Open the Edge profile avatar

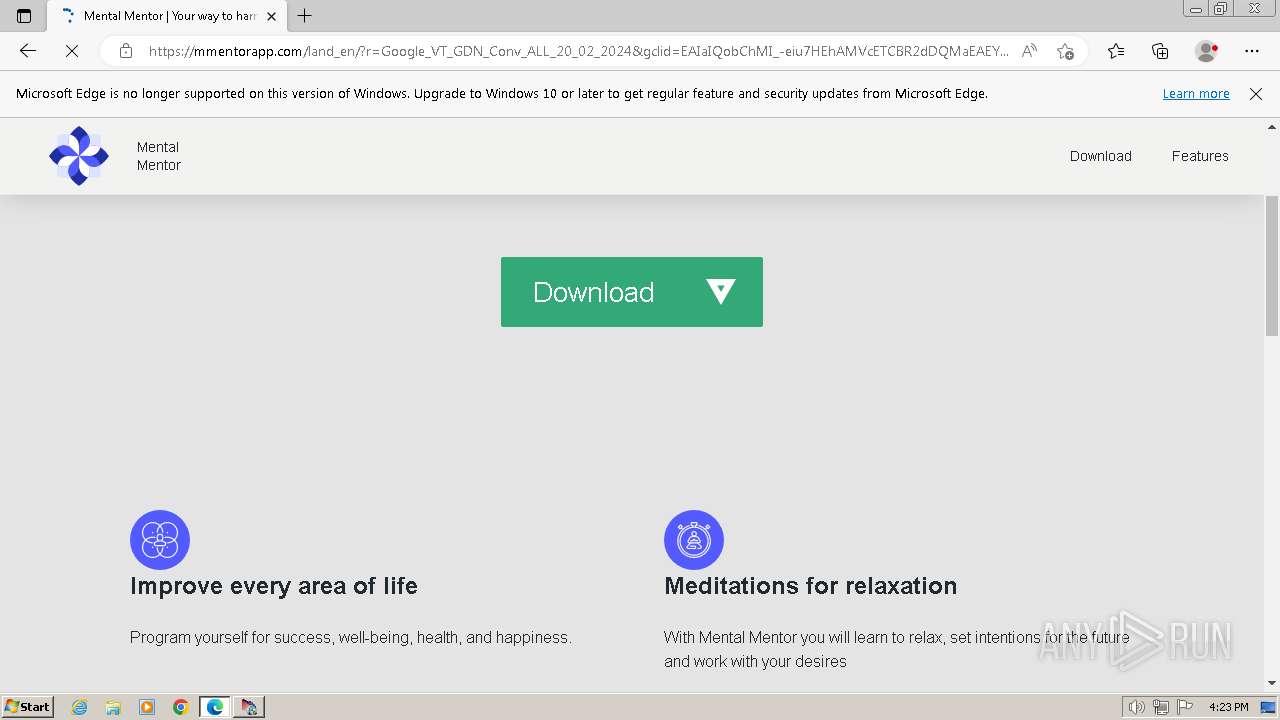click(x=1206, y=51)
